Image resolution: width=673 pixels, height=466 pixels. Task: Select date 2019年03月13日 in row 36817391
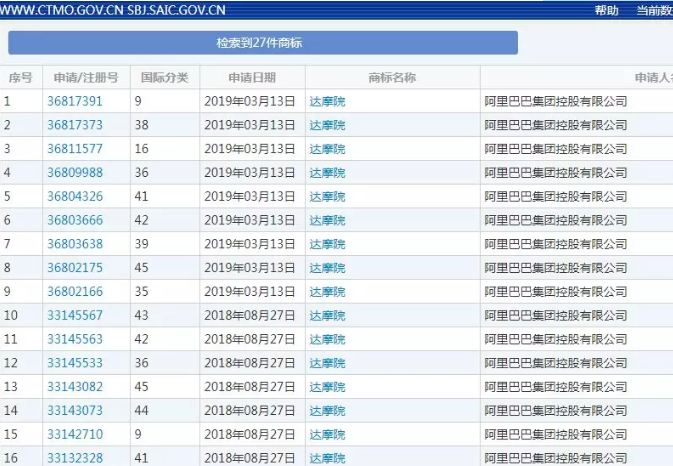(249, 101)
